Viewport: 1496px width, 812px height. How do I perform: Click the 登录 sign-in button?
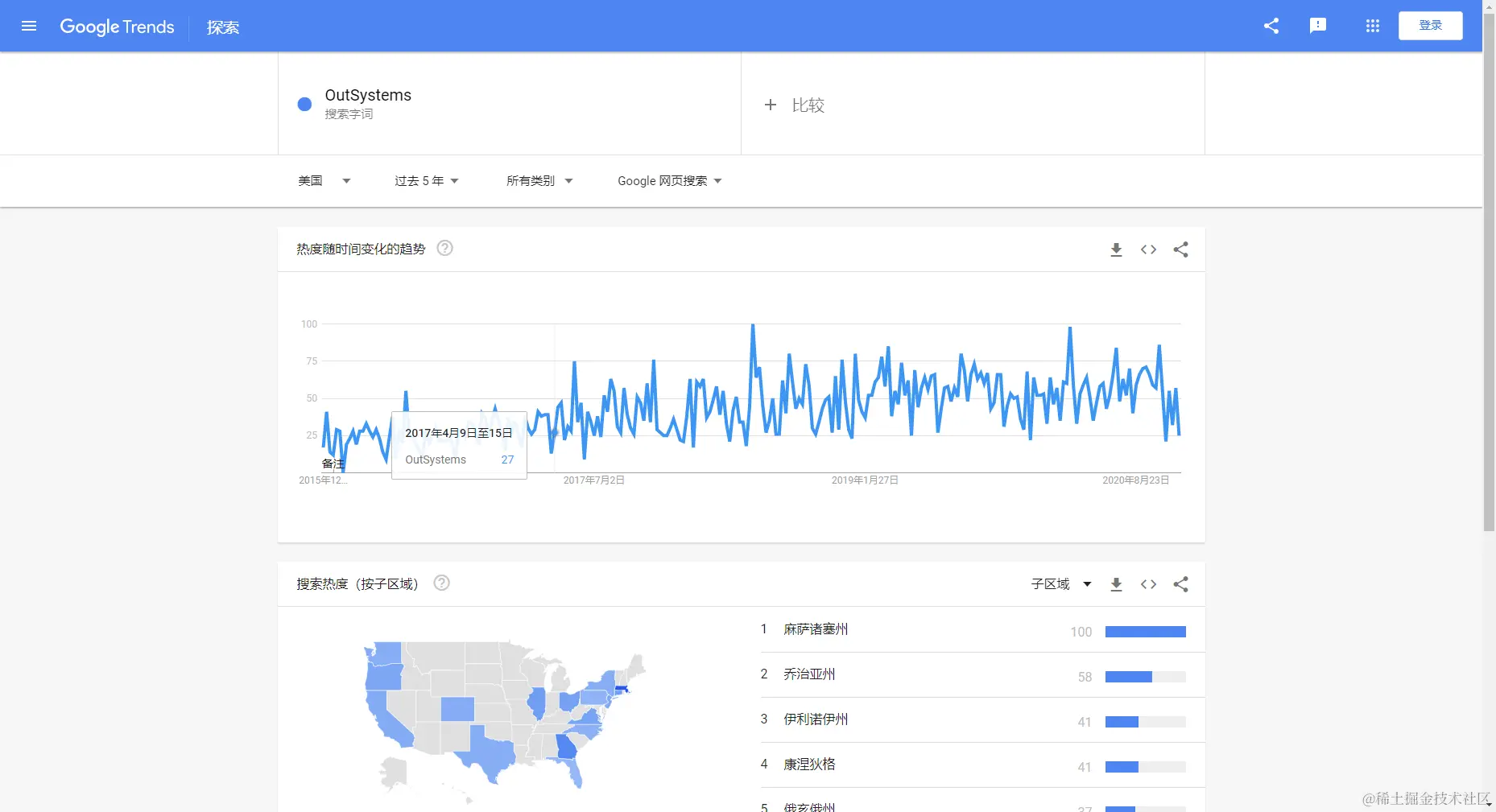coord(1431,26)
